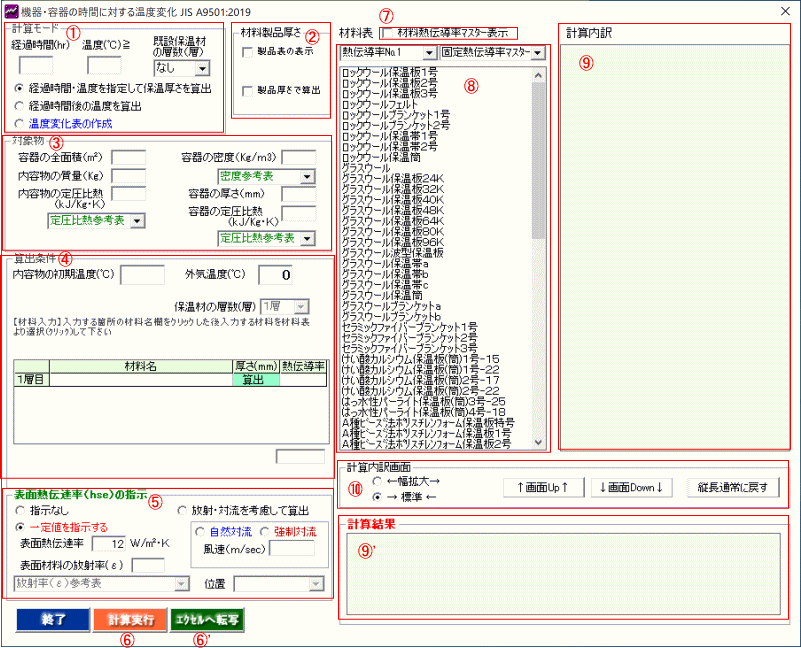This screenshot has width=801, height=648.
Task: Click the エクセルへ転写 button
Action: 206,619
